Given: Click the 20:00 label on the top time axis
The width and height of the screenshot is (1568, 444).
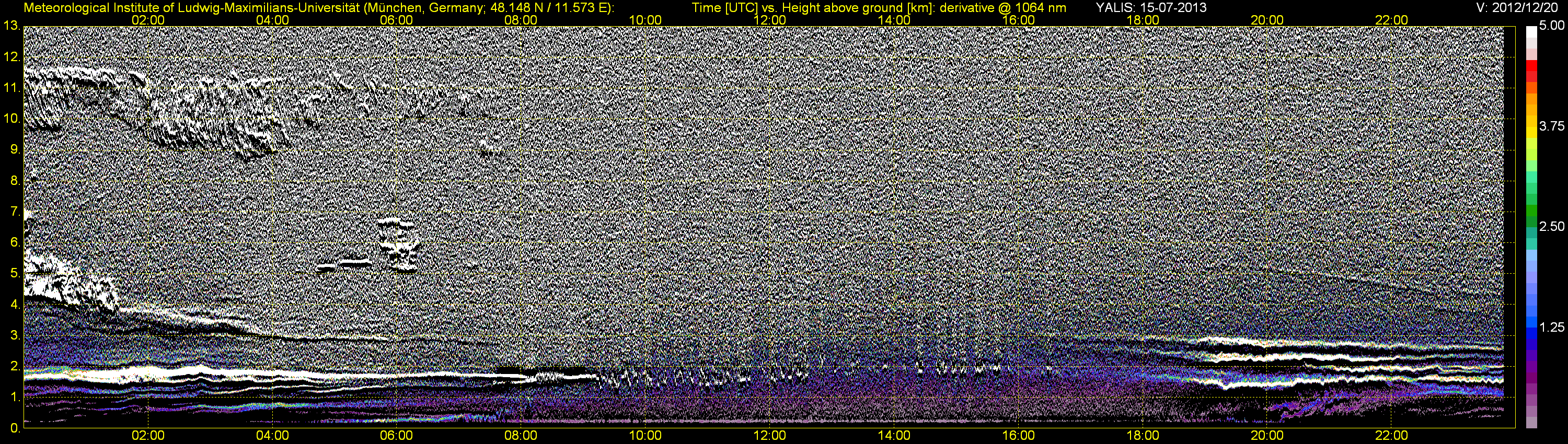Looking at the screenshot, I should coord(1267,20).
